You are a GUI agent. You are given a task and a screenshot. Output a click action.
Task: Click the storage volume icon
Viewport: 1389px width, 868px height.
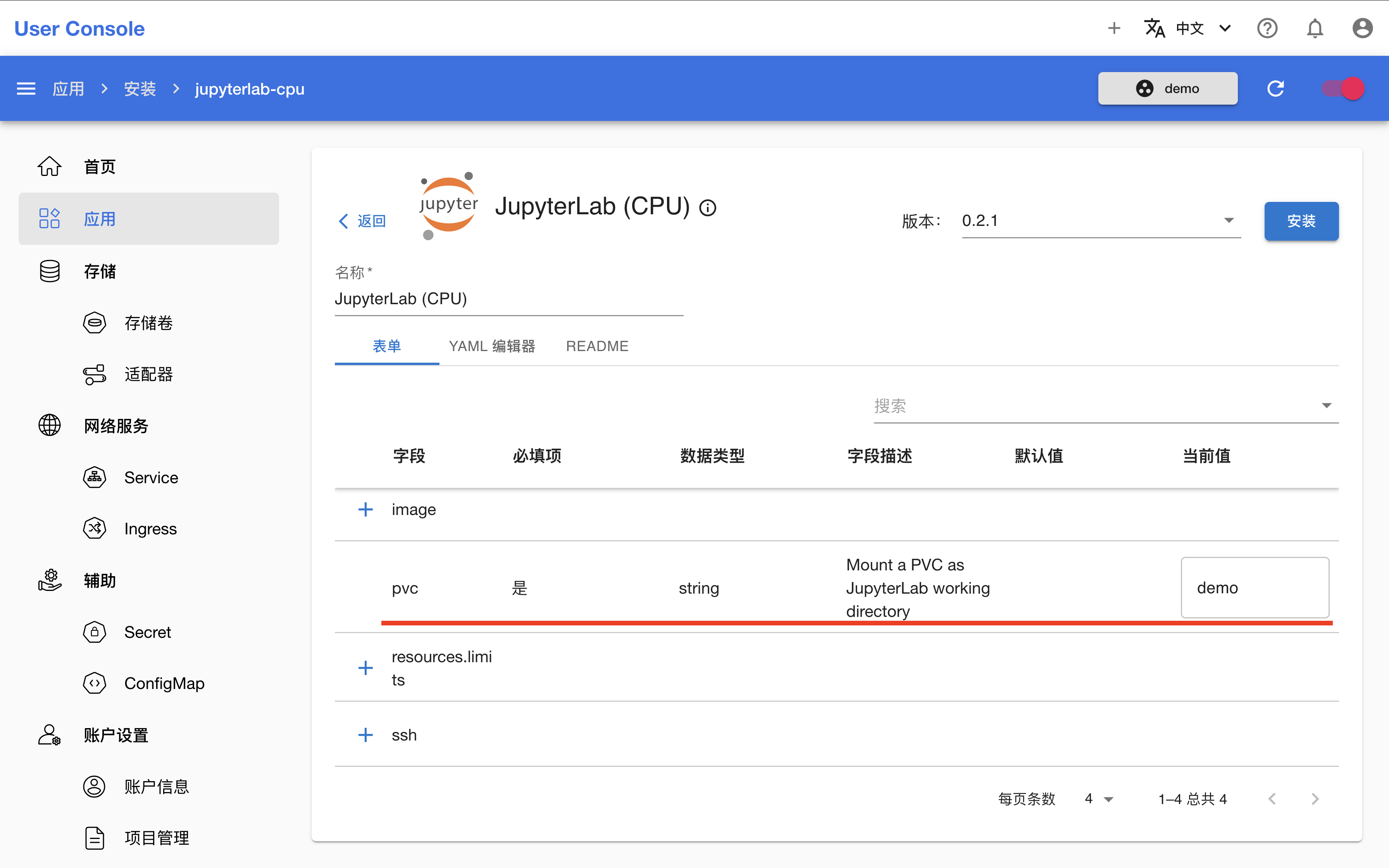coord(94,323)
